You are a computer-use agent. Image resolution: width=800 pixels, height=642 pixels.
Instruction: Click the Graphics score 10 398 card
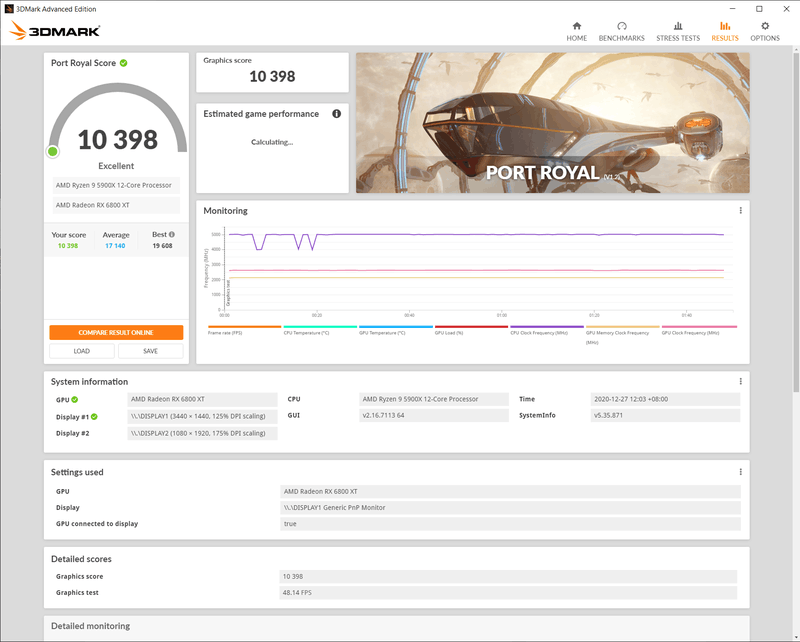coord(272,72)
